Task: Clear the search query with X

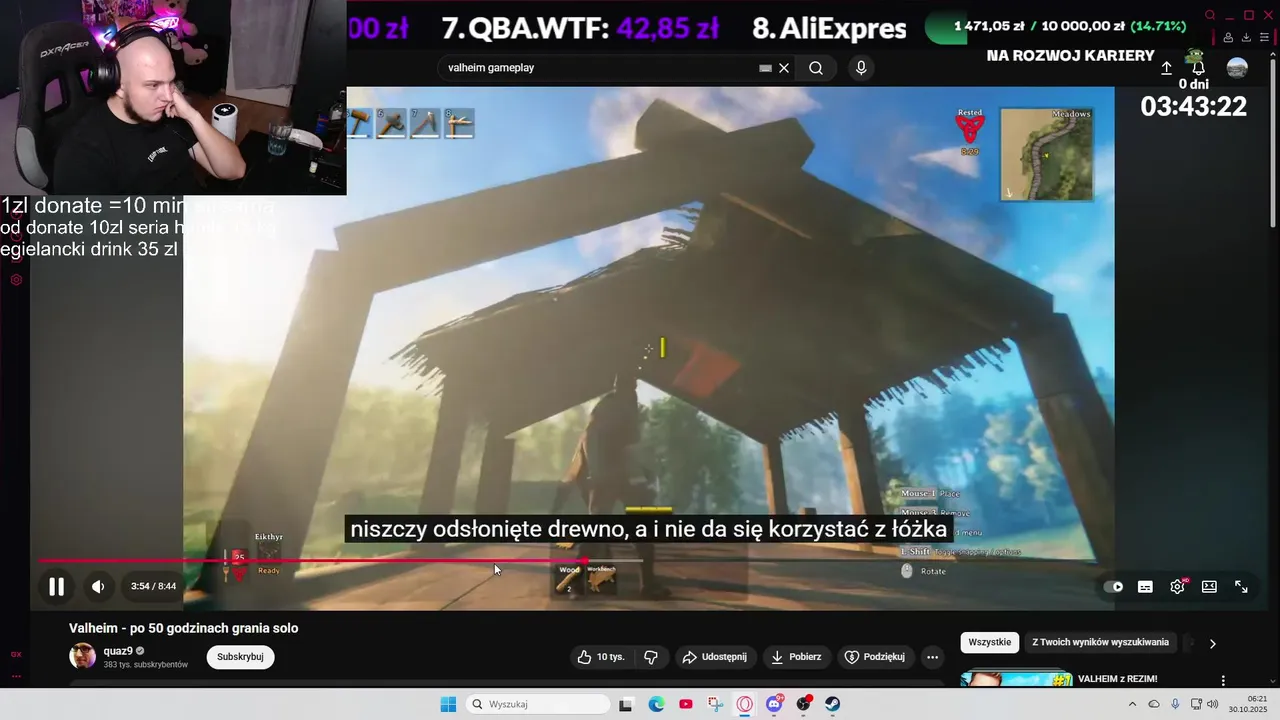Action: coord(784,68)
